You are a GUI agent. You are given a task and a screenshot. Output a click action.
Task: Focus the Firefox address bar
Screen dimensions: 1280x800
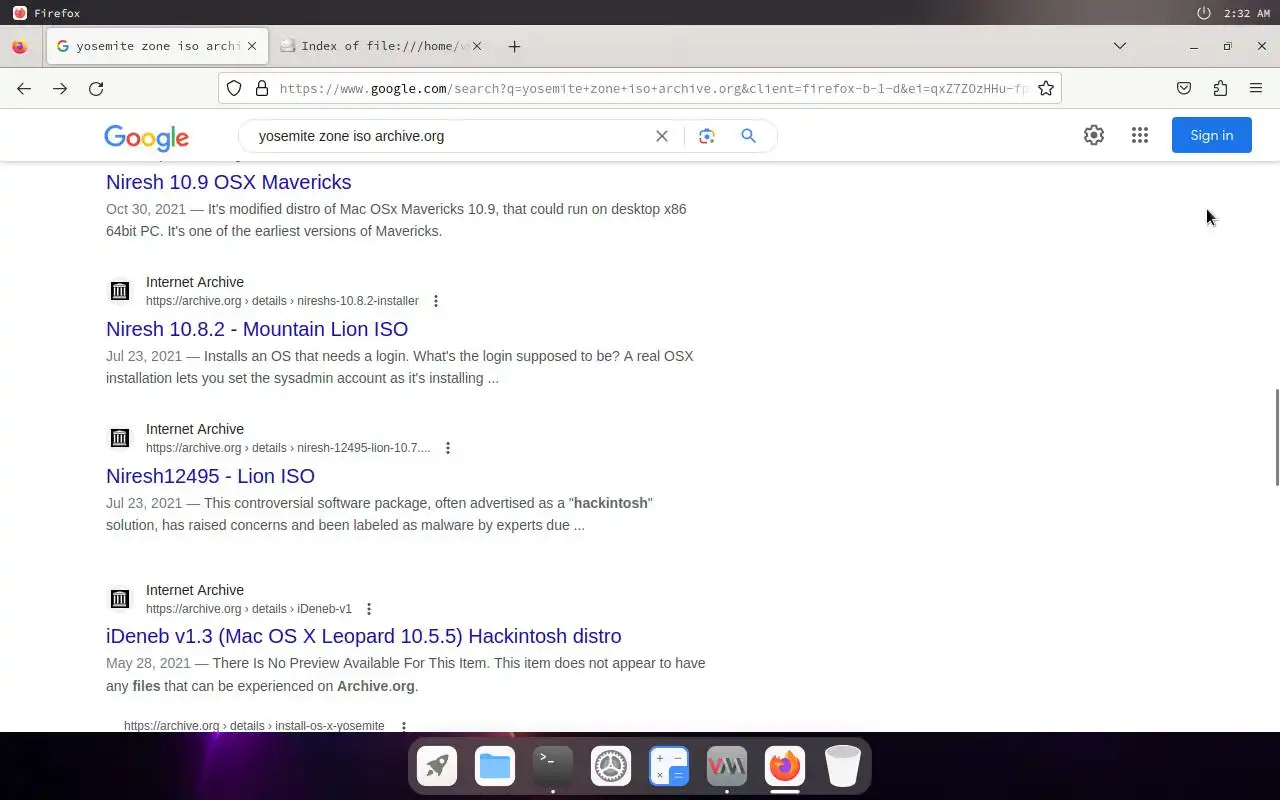[640, 88]
